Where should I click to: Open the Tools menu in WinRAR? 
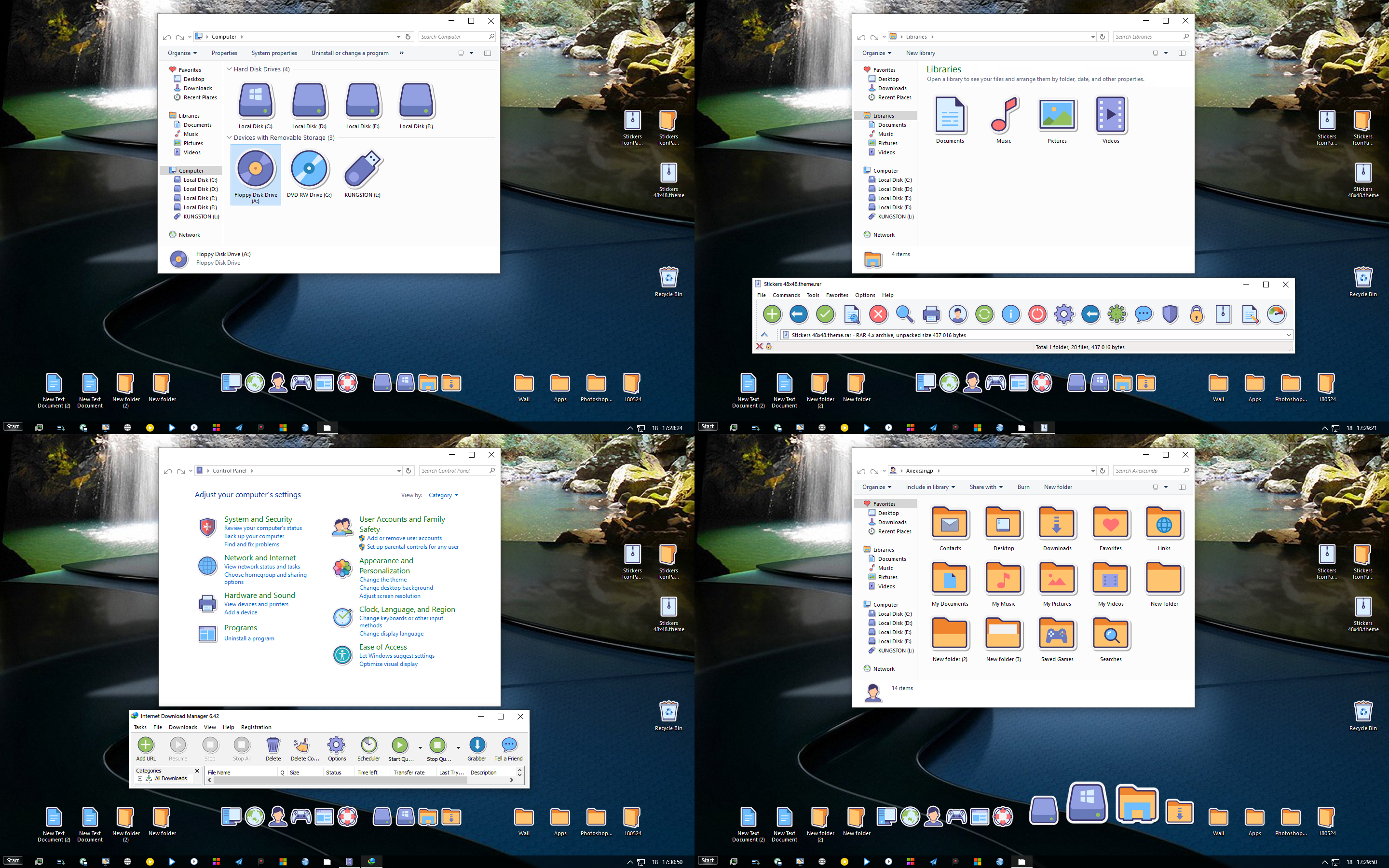pos(813,295)
